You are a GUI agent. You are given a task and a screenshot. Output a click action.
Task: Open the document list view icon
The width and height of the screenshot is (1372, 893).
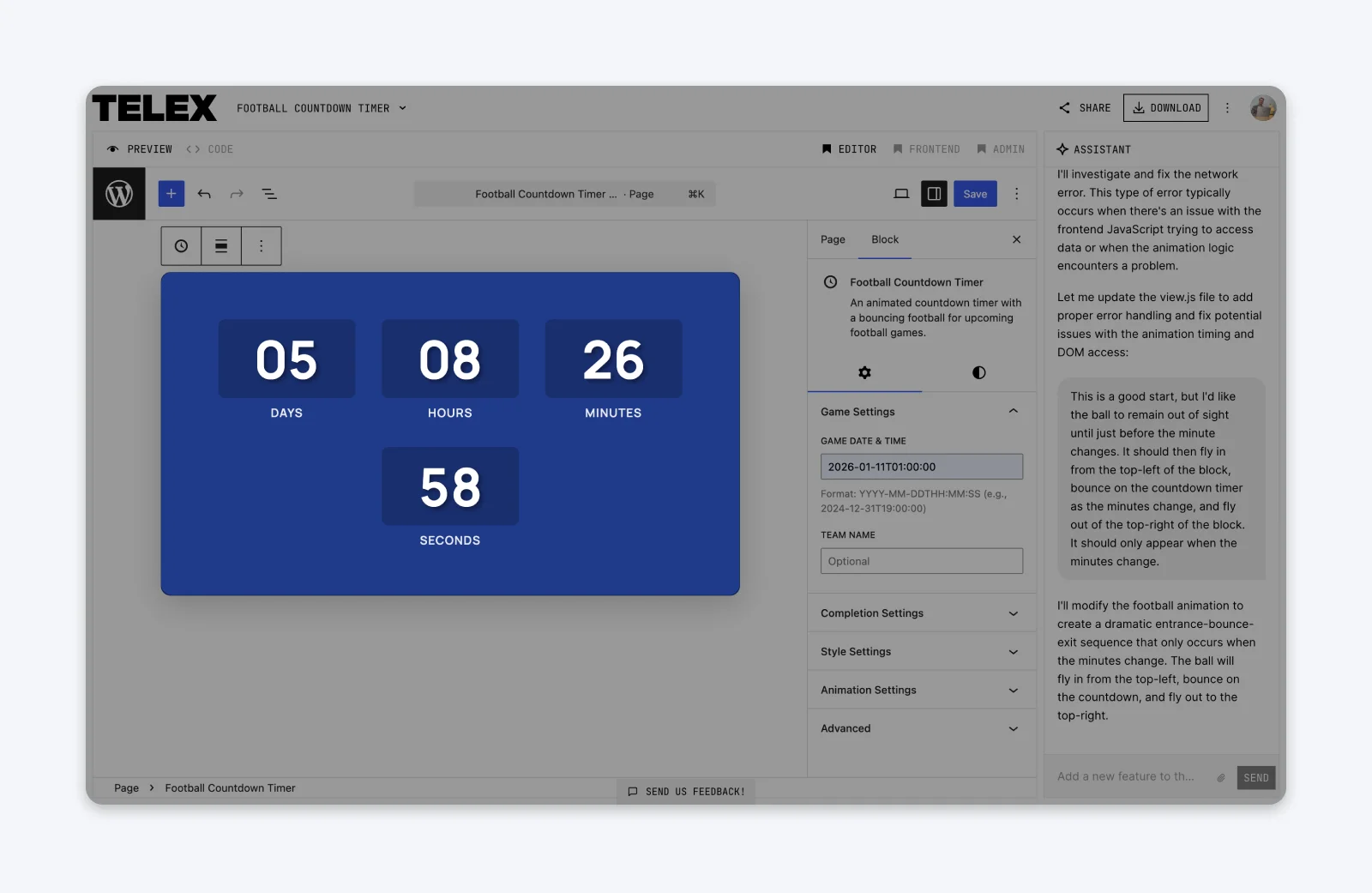click(269, 194)
